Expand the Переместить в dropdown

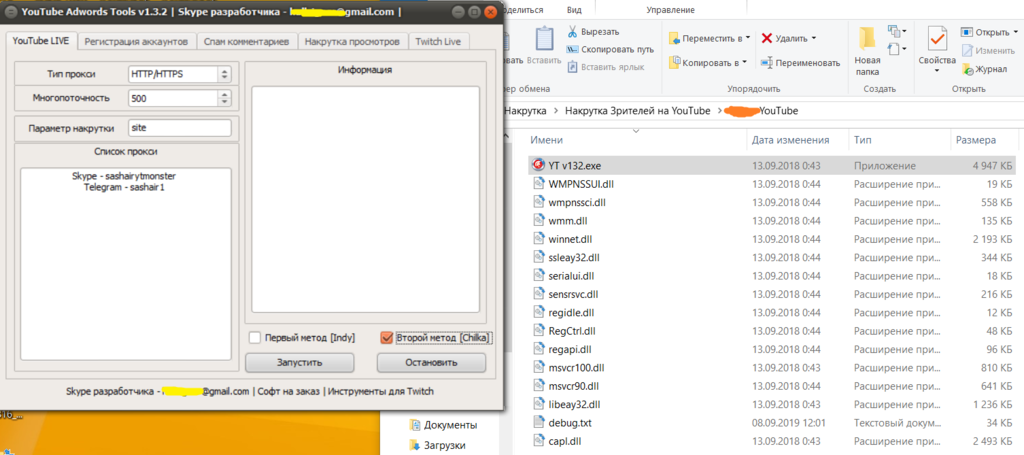[x=747, y=38]
